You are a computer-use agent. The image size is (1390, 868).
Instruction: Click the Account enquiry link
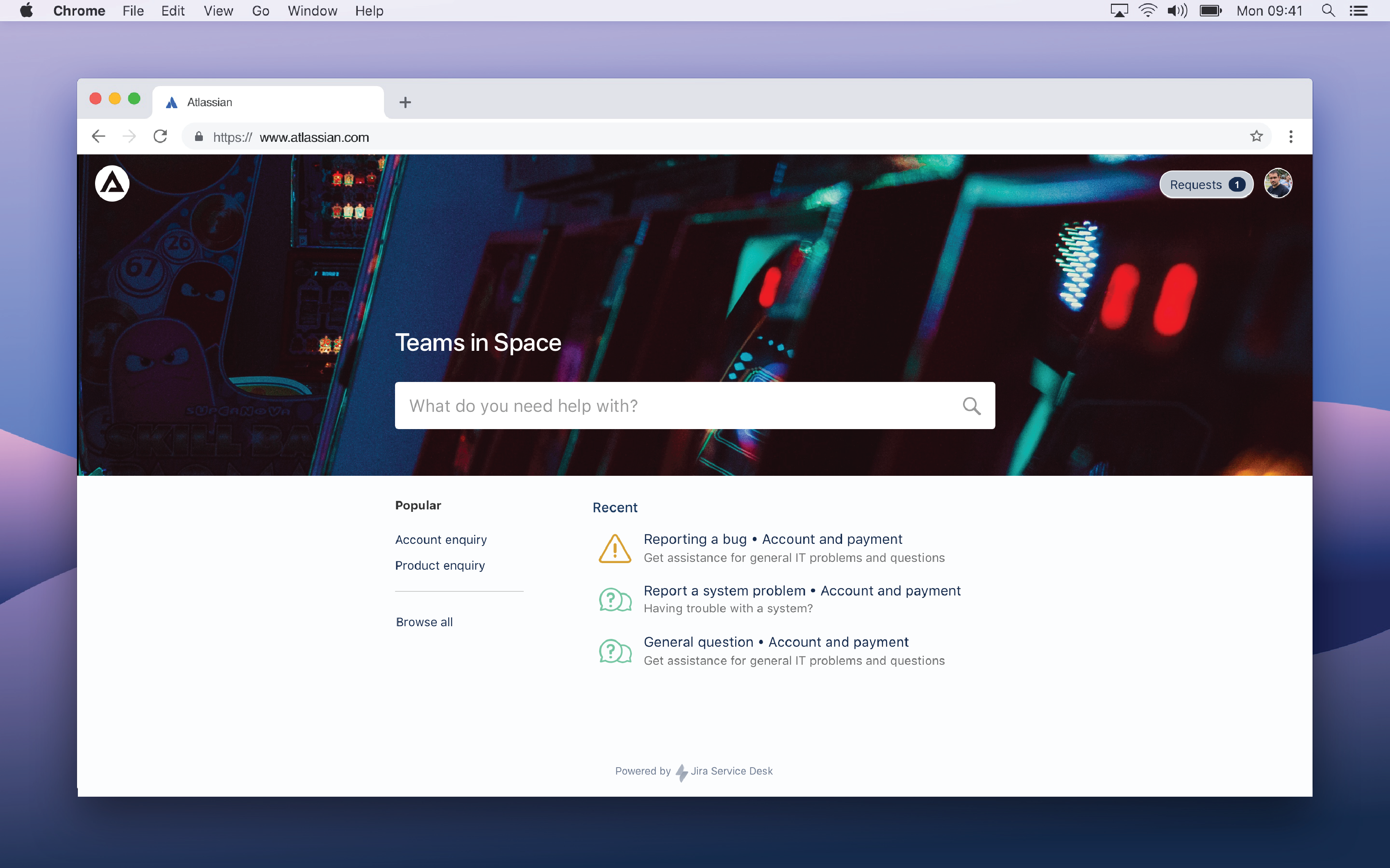coord(441,538)
